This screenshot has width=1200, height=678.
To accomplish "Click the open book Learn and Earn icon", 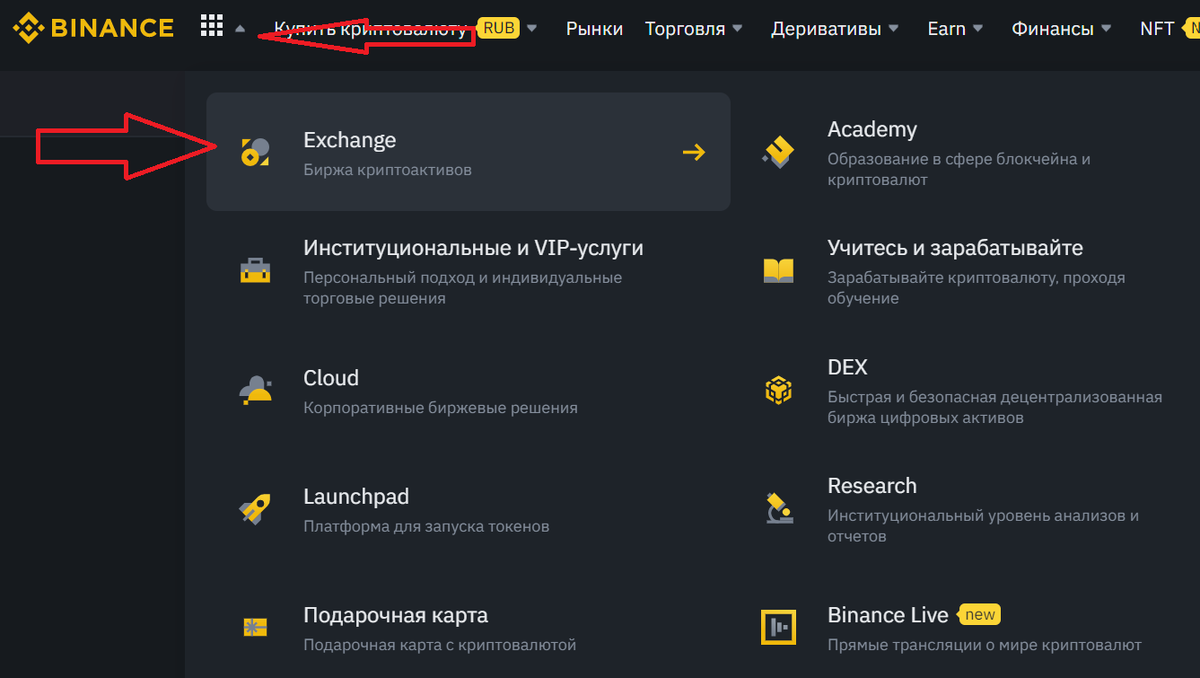I will [x=778, y=270].
